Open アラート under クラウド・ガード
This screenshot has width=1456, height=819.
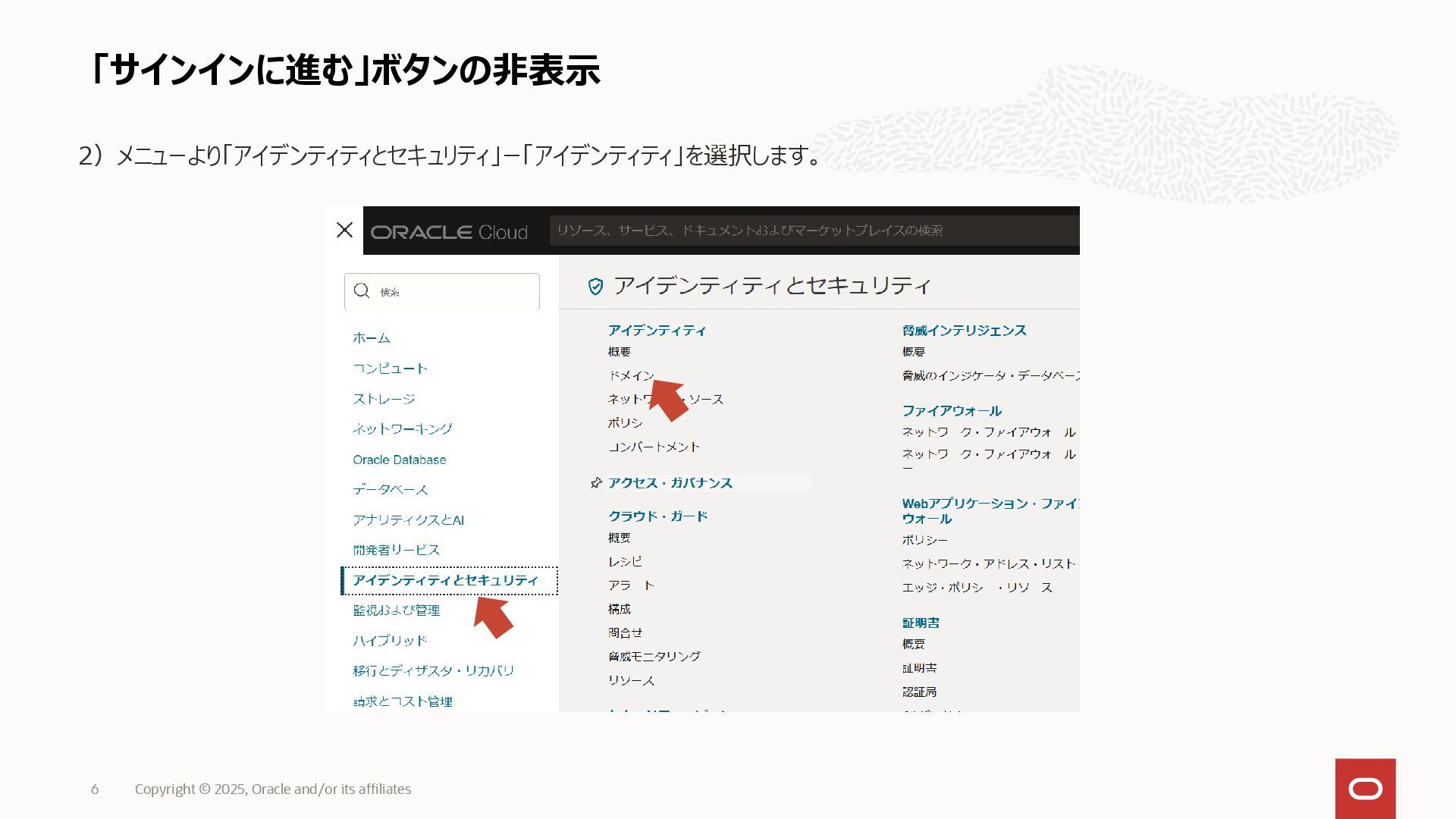(x=631, y=585)
